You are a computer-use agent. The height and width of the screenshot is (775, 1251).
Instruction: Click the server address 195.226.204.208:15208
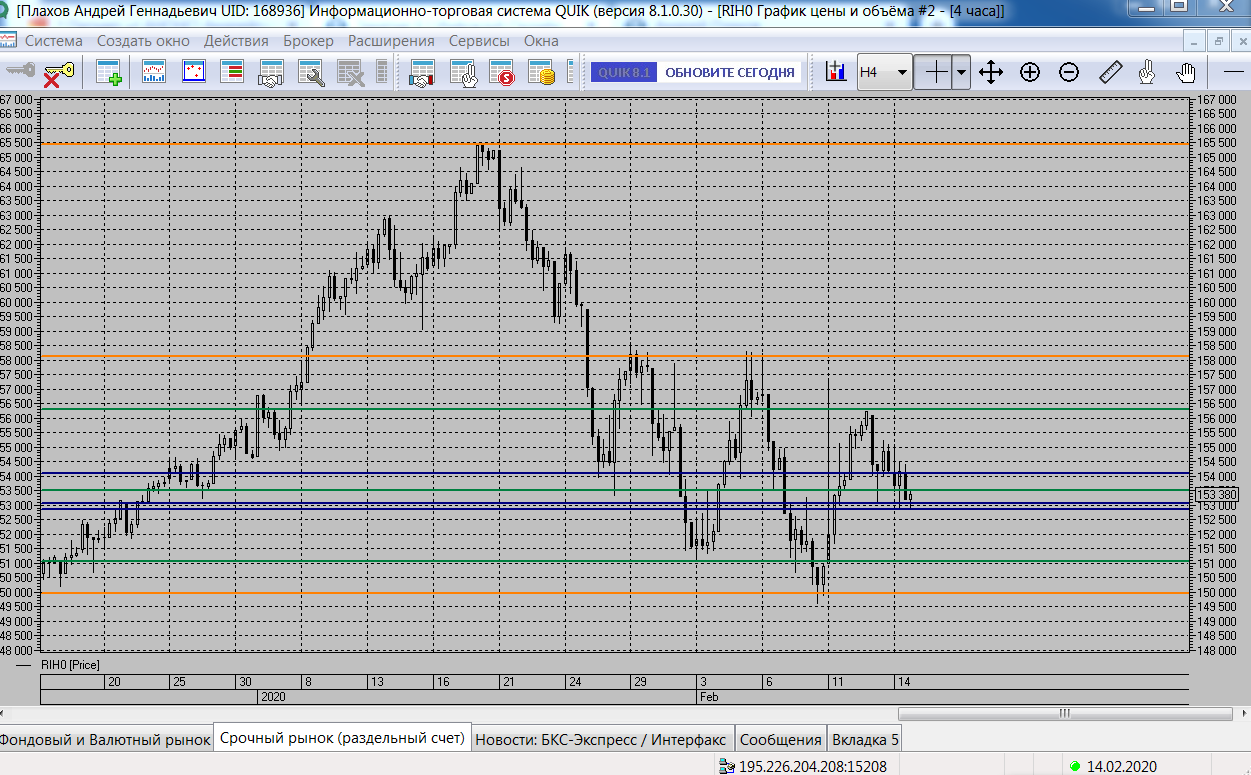tap(813, 767)
